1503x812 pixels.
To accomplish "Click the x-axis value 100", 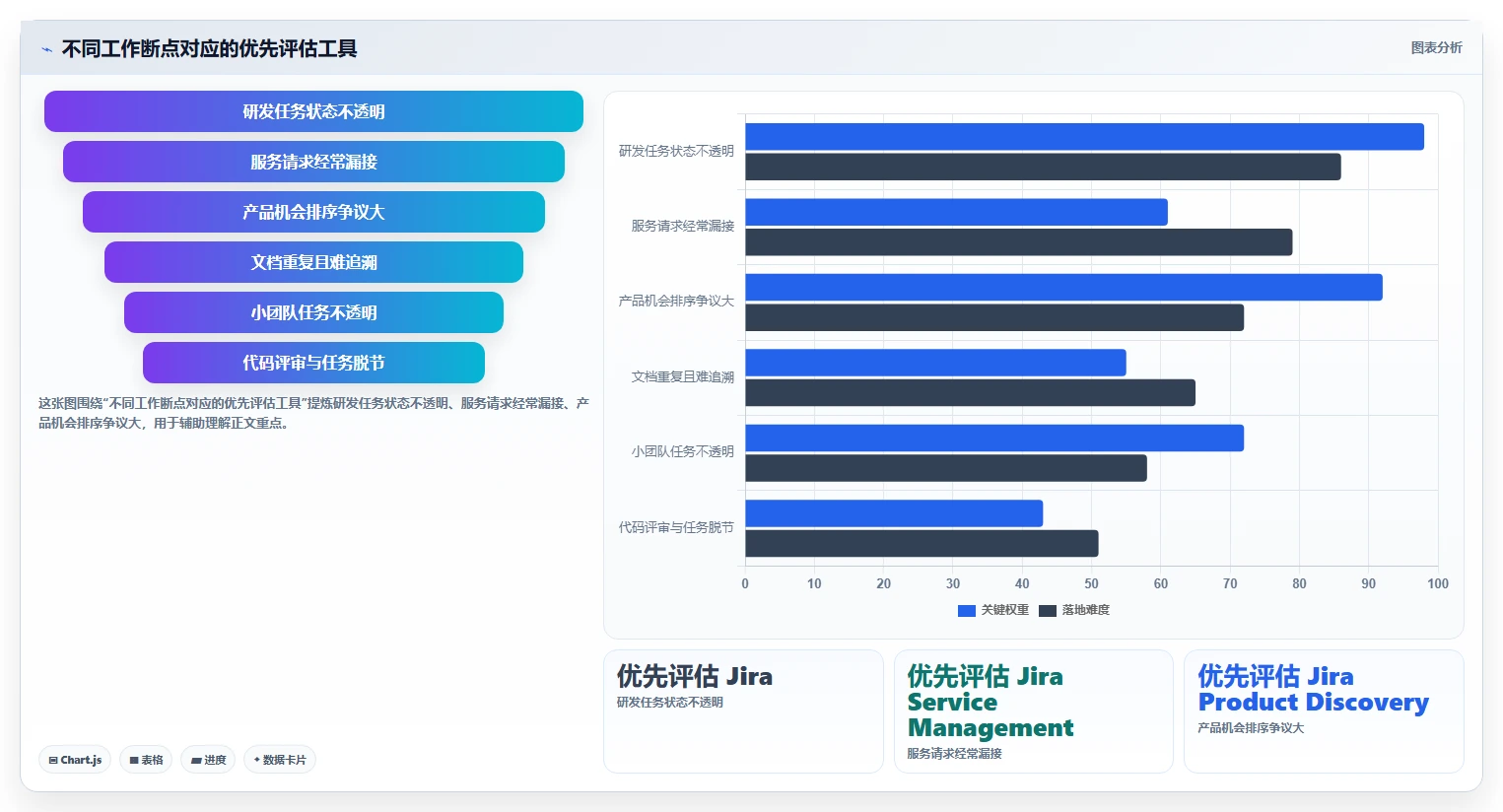I will click(1438, 583).
